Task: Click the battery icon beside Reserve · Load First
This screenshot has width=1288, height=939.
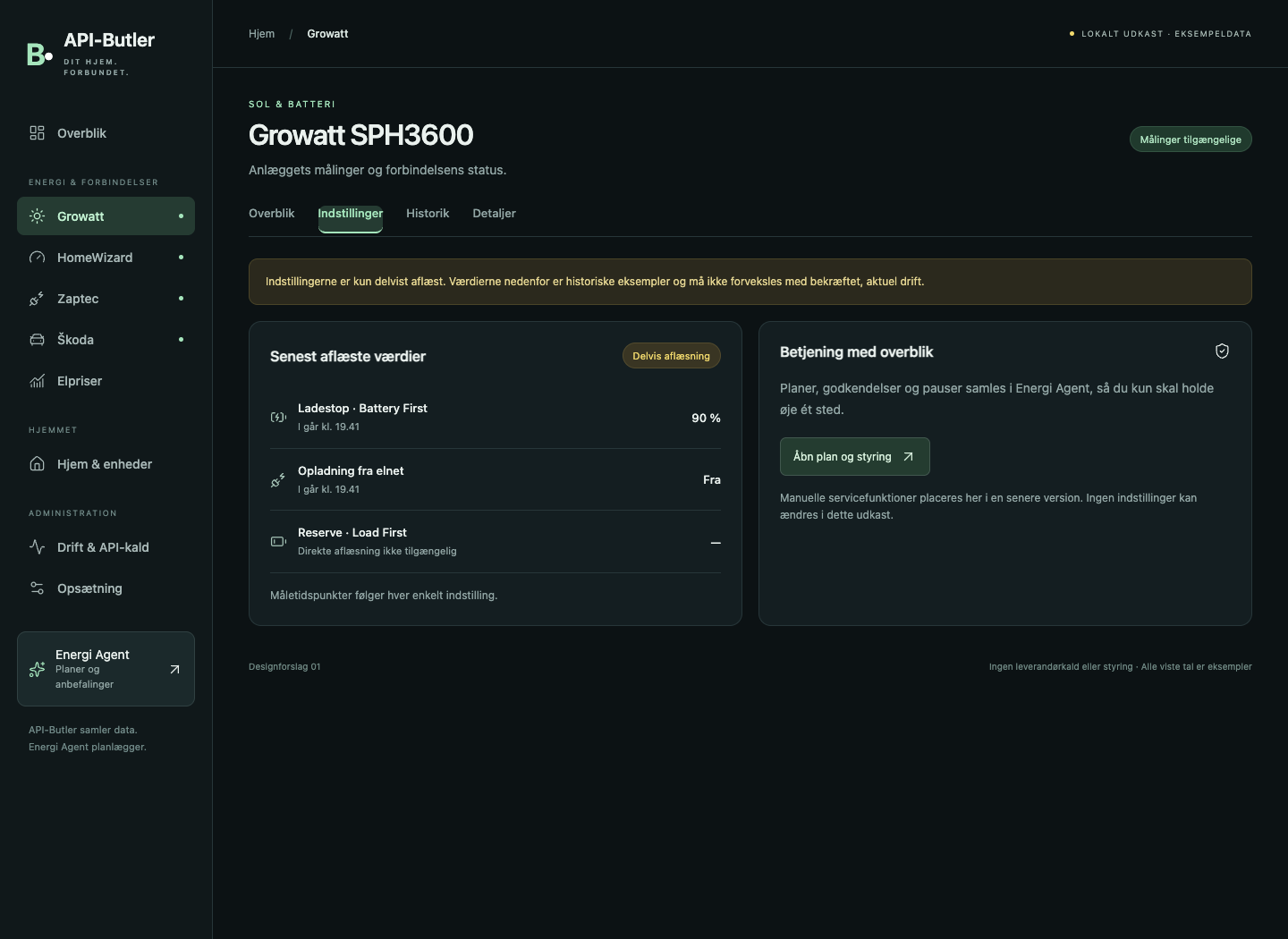Action: click(278, 541)
